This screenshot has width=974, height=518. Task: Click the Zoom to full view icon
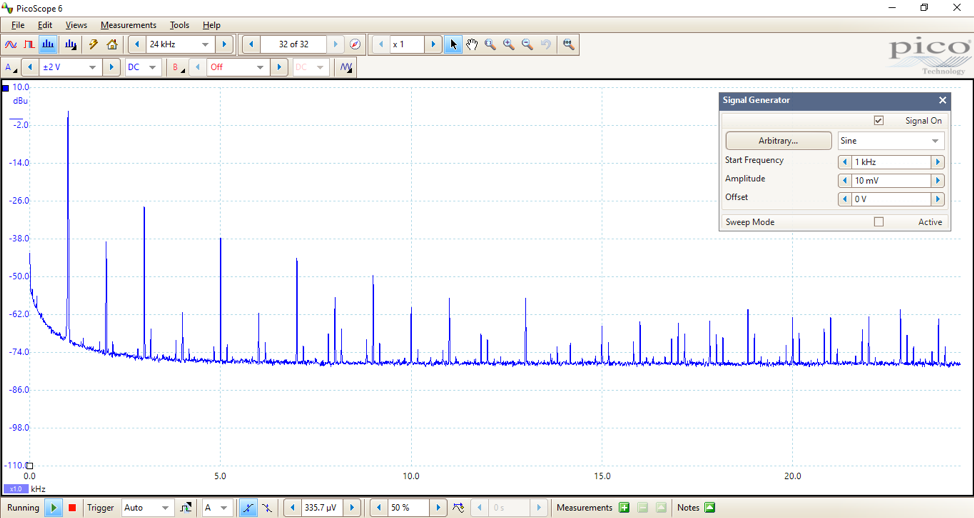click(568, 45)
